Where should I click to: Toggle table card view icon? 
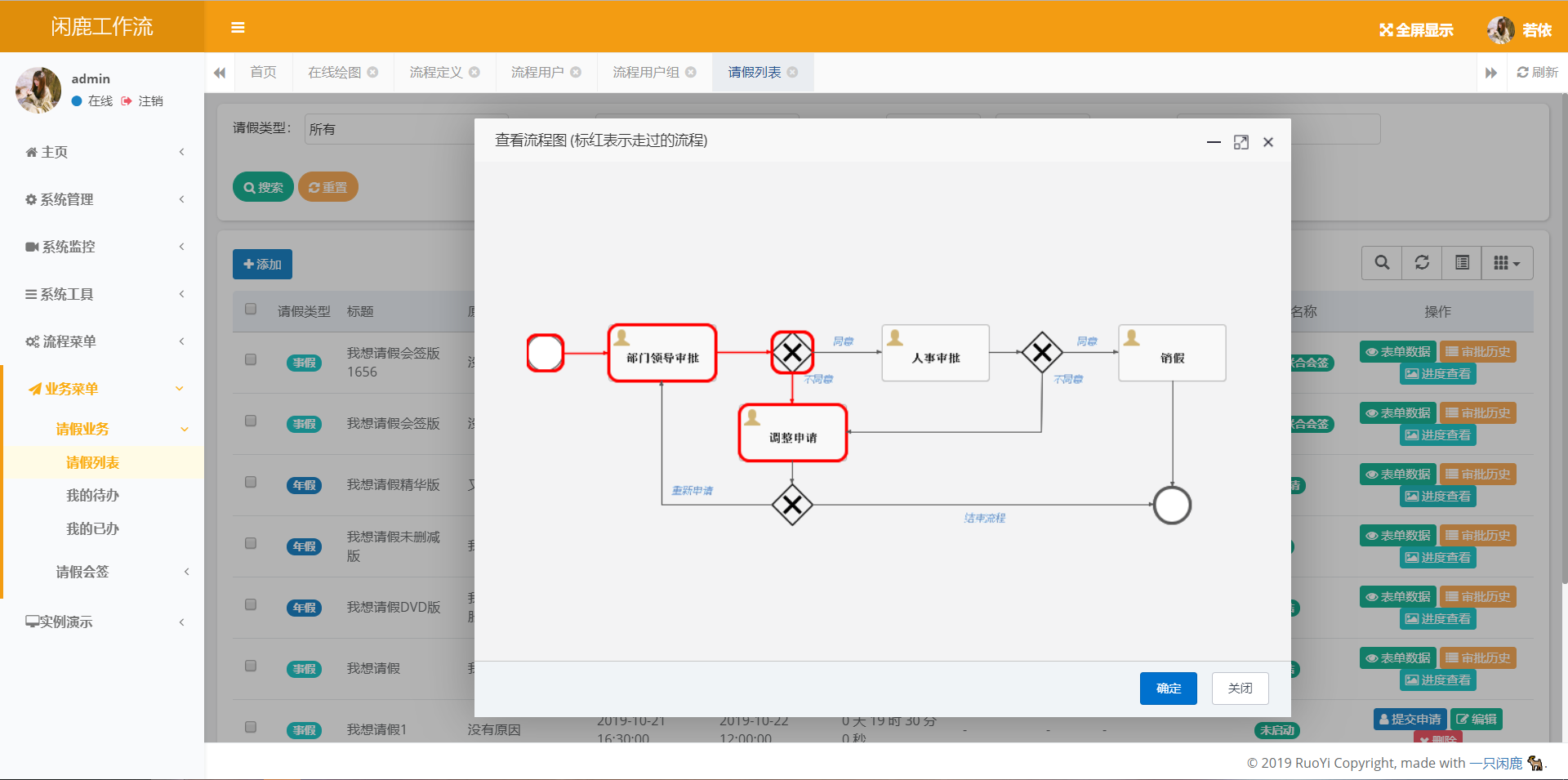[1462, 263]
